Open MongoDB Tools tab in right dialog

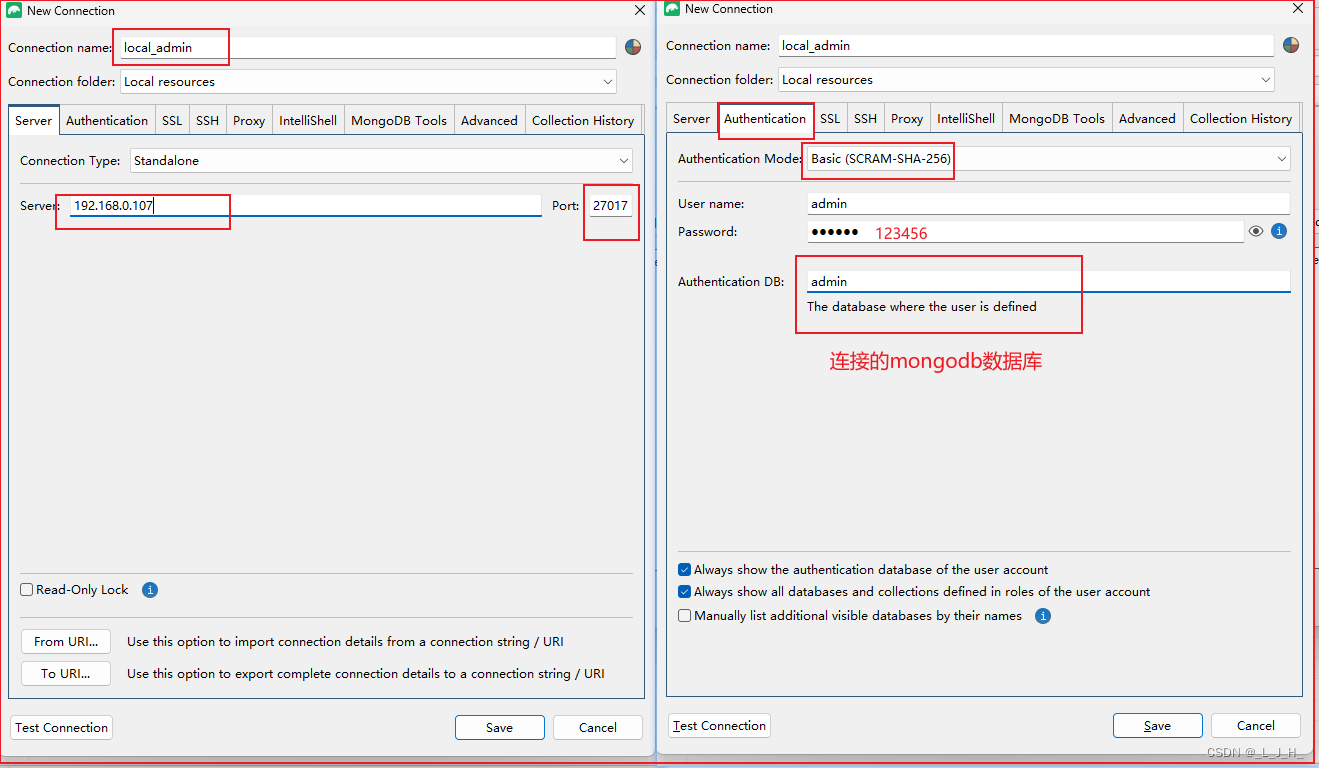point(1056,118)
